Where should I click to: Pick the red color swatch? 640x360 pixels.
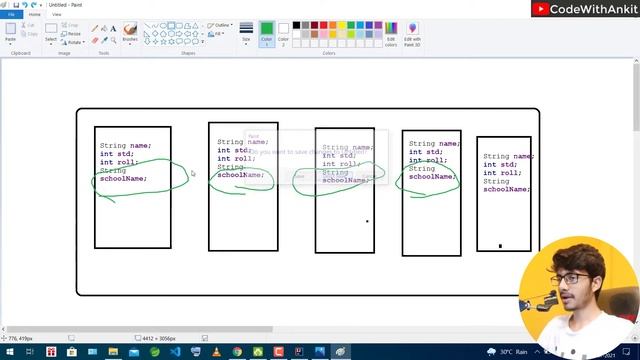[x=324, y=25]
